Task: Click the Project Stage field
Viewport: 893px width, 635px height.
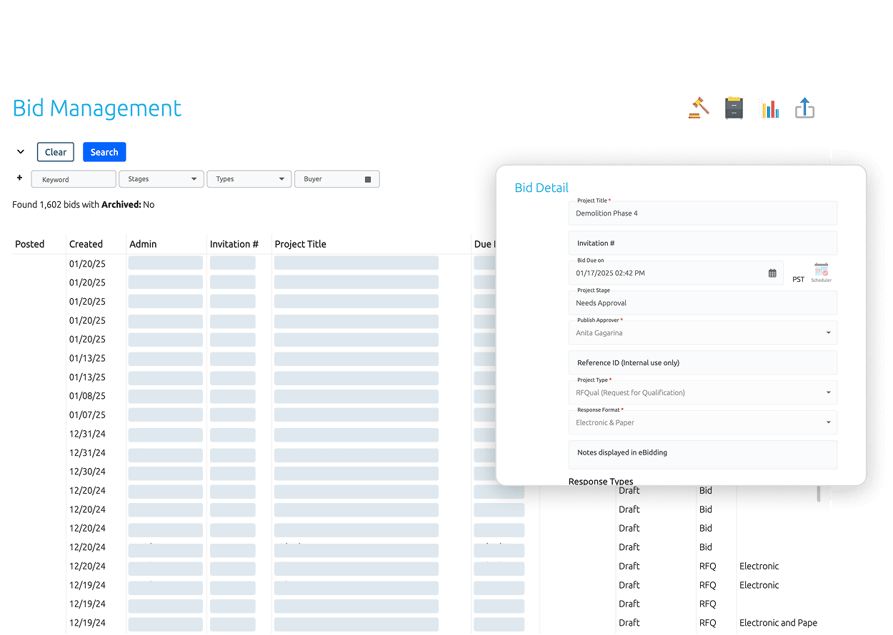Action: coord(703,303)
